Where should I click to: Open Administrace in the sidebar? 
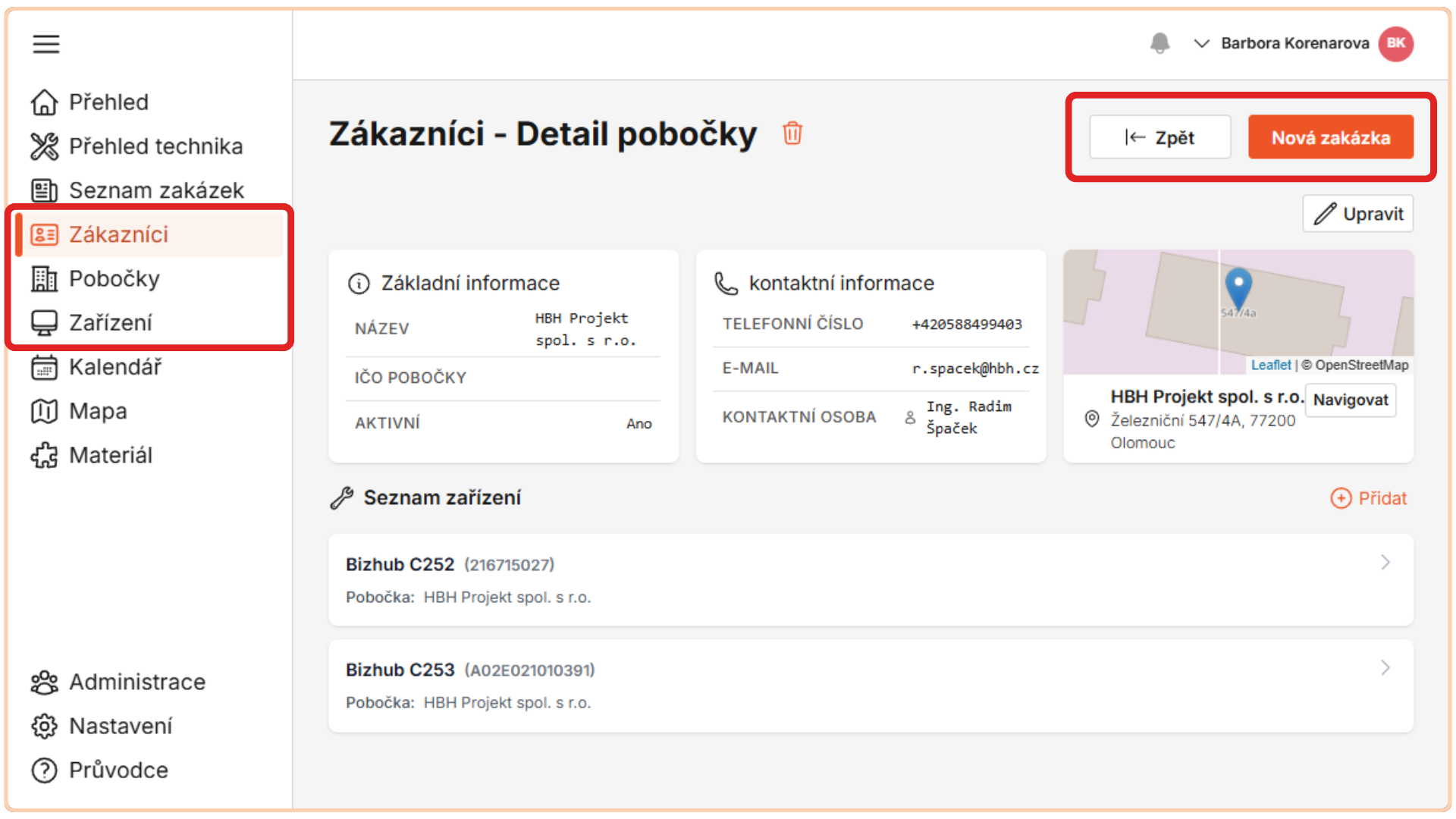tap(136, 682)
